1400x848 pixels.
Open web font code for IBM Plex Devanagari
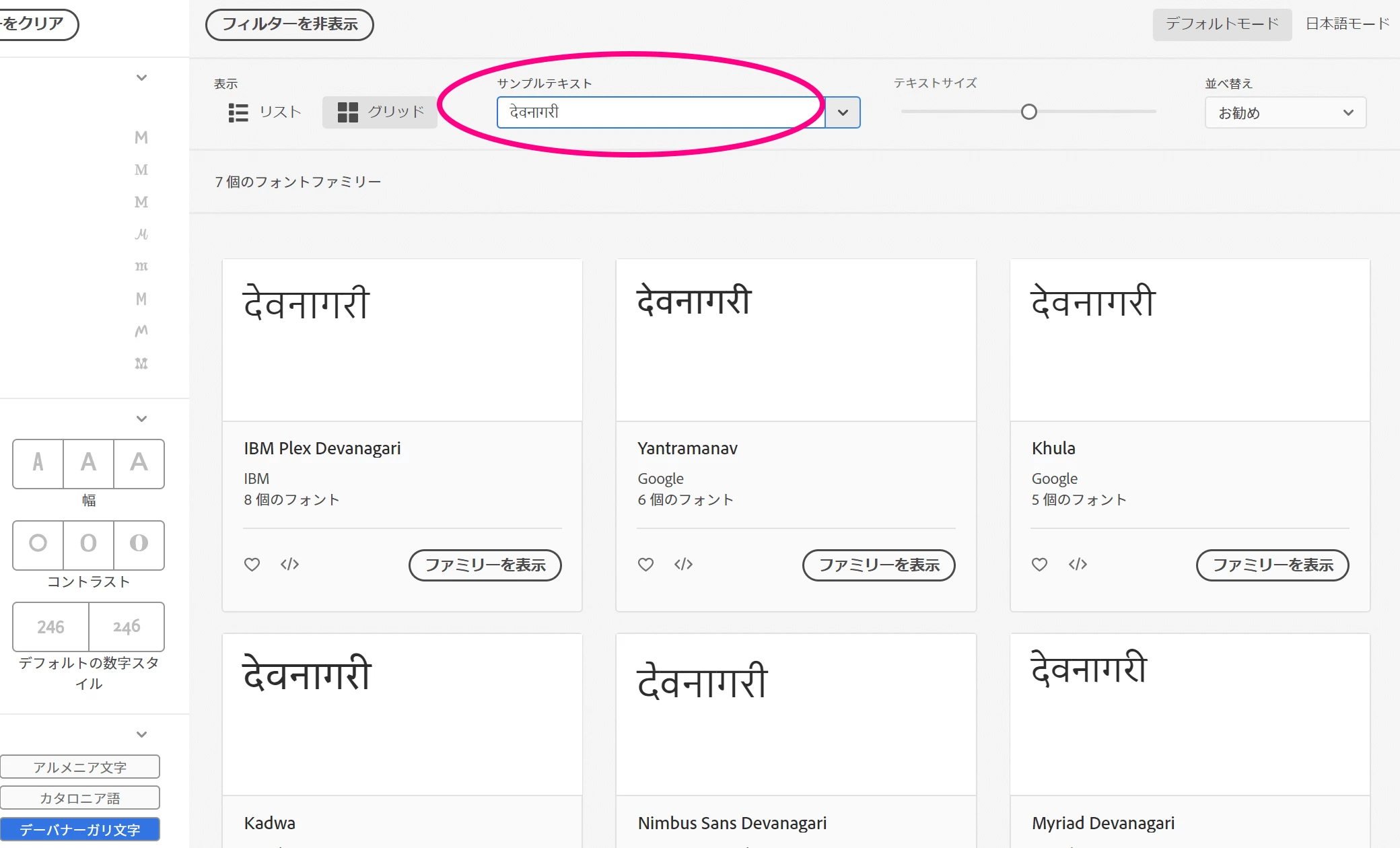290,564
